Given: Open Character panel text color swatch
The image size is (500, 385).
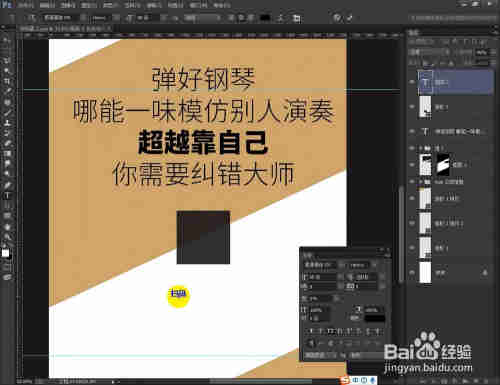Looking at the screenshot, I should (375, 318).
